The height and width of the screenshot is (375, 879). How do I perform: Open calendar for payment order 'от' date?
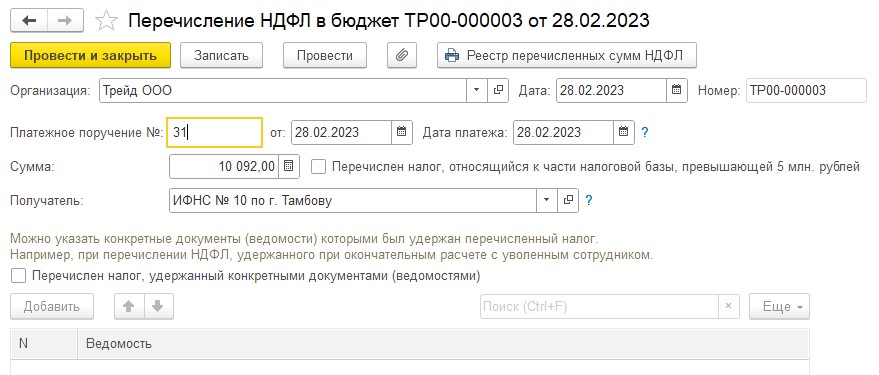pyautogui.click(x=401, y=132)
